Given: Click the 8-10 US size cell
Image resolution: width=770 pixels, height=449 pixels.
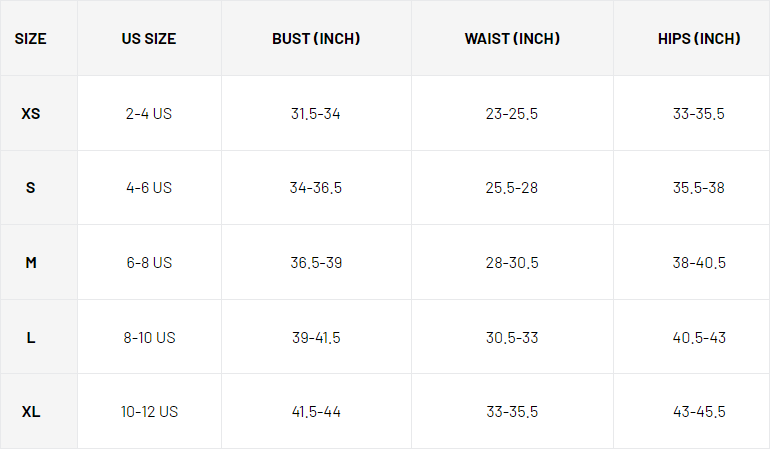Looking at the screenshot, I should (x=149, y=338).
